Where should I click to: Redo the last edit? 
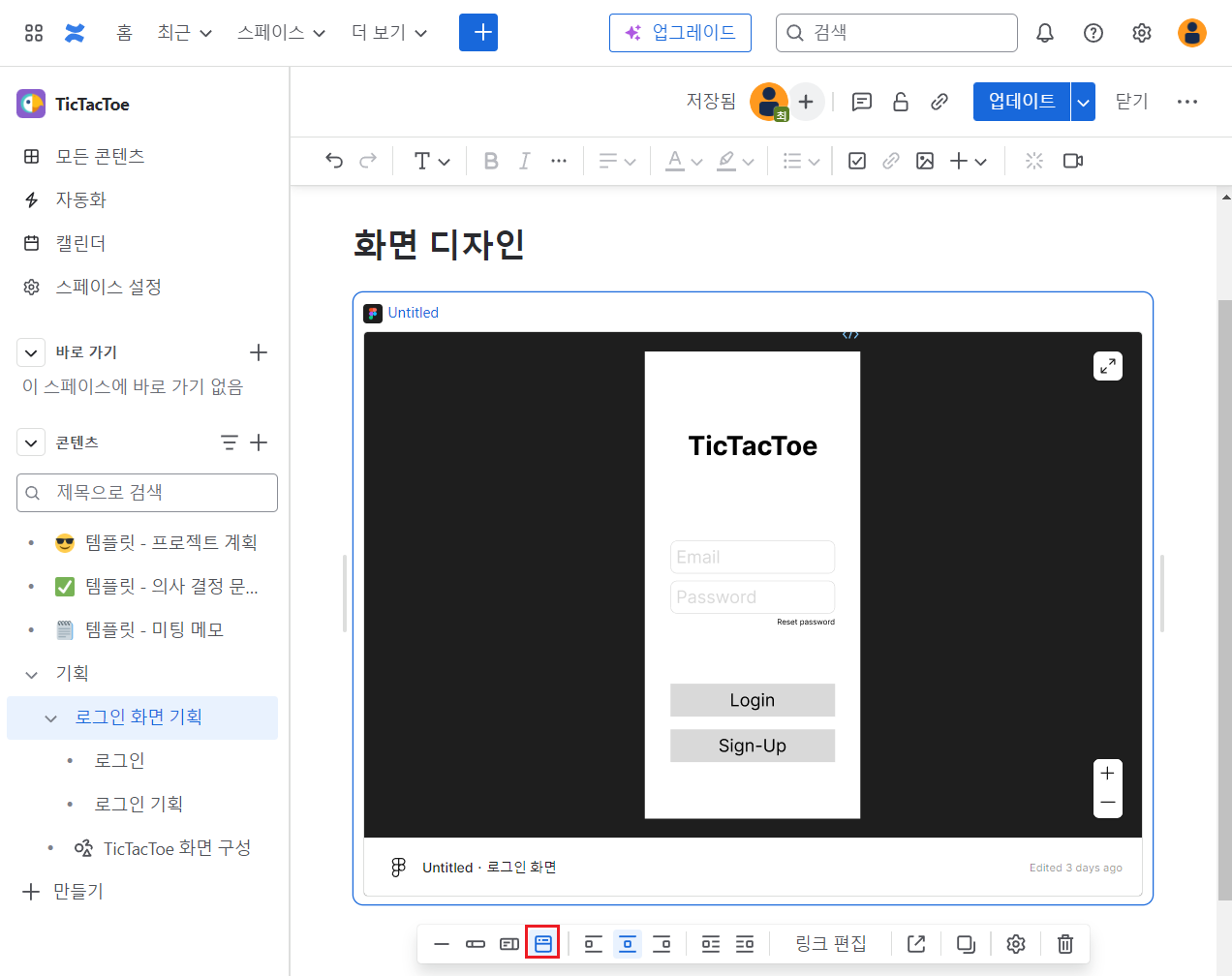368,161
